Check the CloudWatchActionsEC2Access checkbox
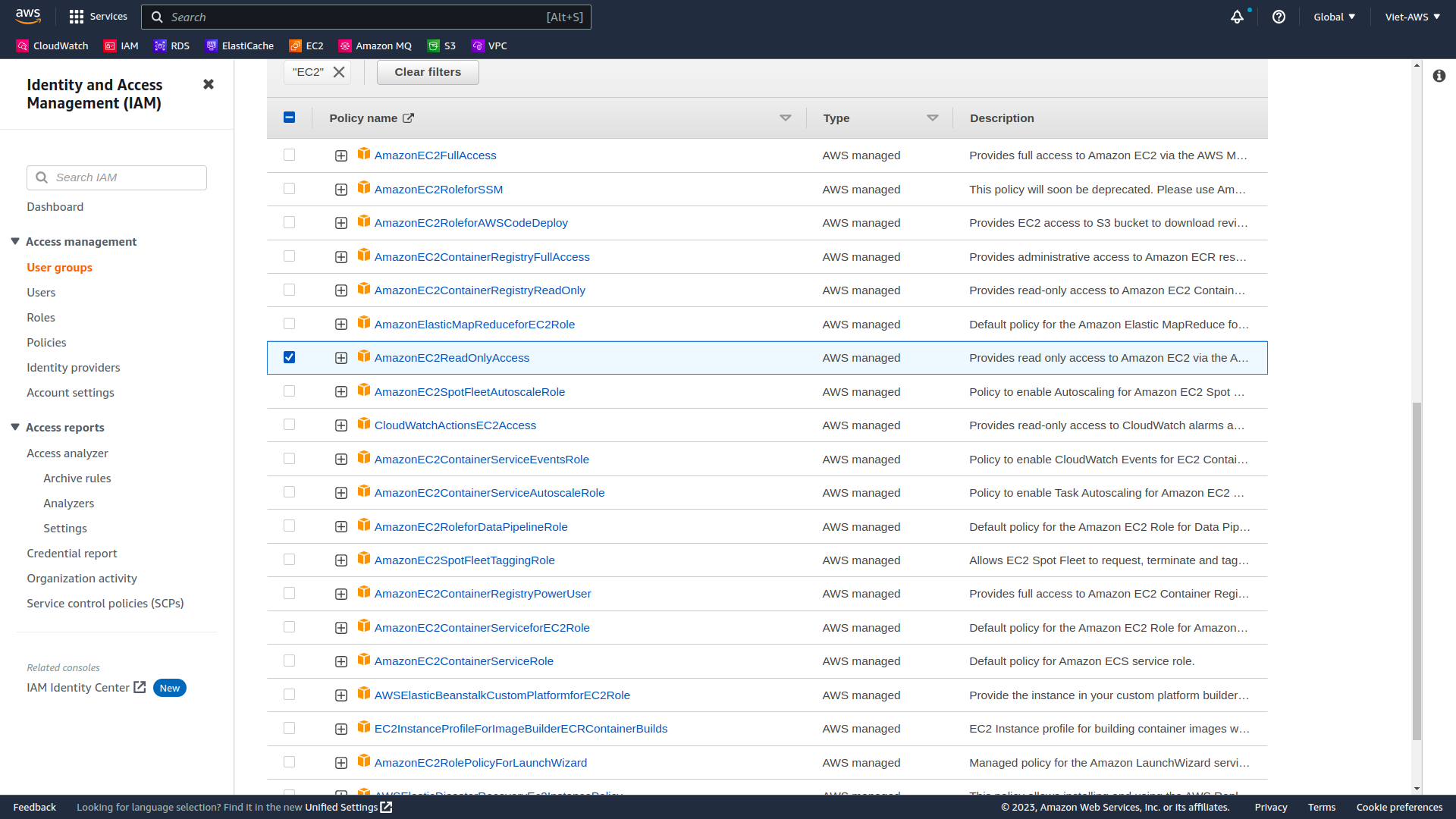1456x819 pixels. coord(289,425)
